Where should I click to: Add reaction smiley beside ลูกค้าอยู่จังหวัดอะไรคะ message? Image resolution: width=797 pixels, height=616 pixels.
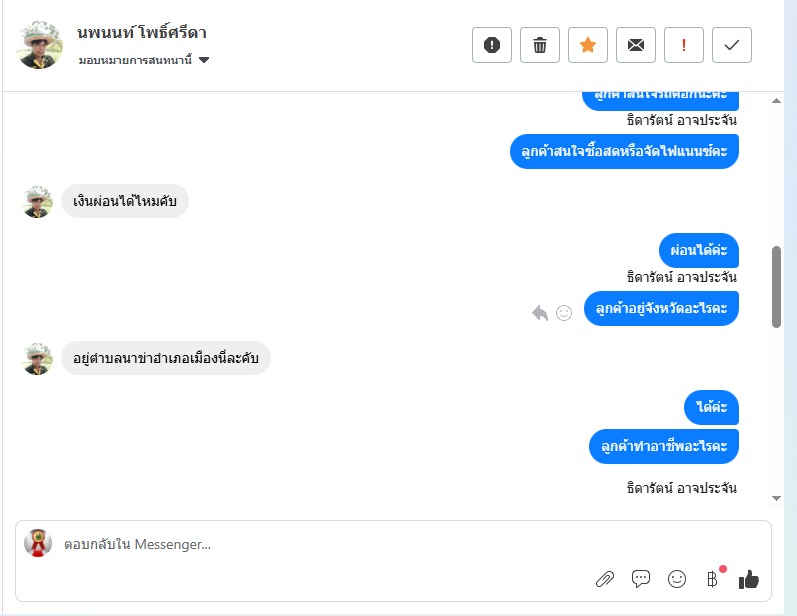(x=564, y=313)
